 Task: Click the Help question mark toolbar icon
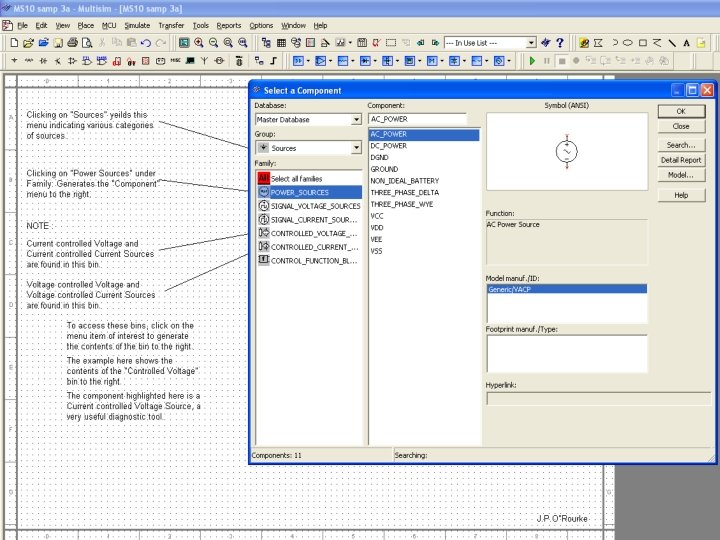pos(558,43)
